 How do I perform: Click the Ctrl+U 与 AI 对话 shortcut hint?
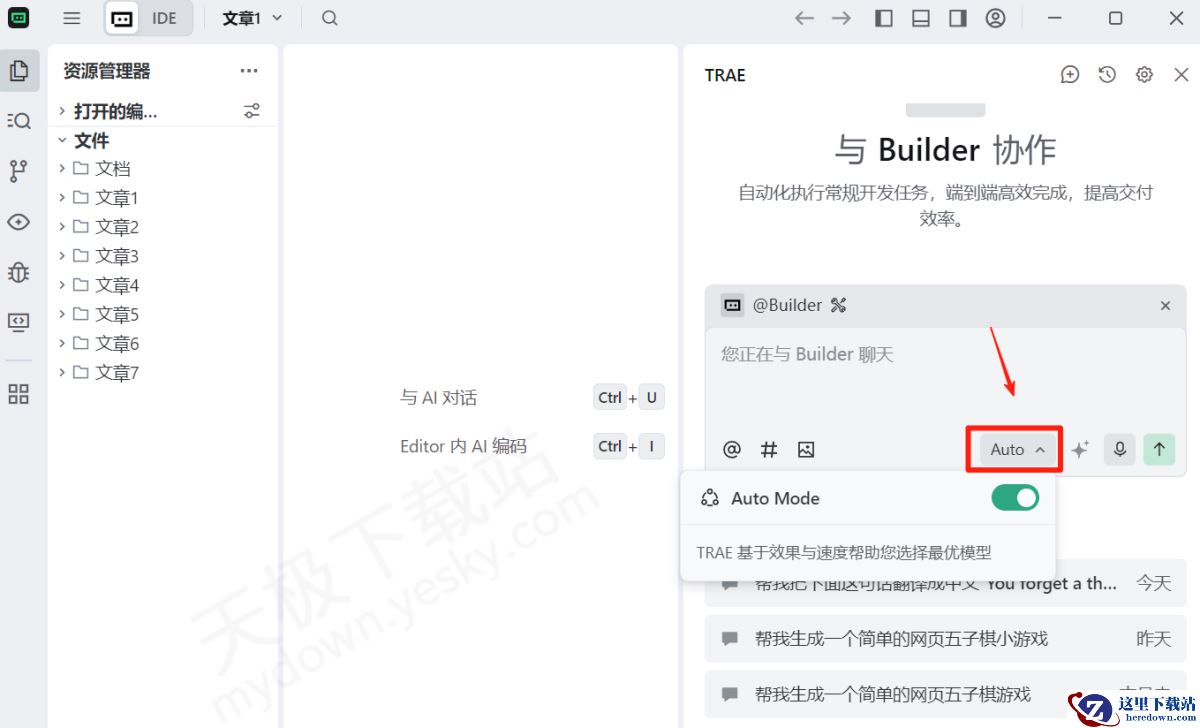532,398
